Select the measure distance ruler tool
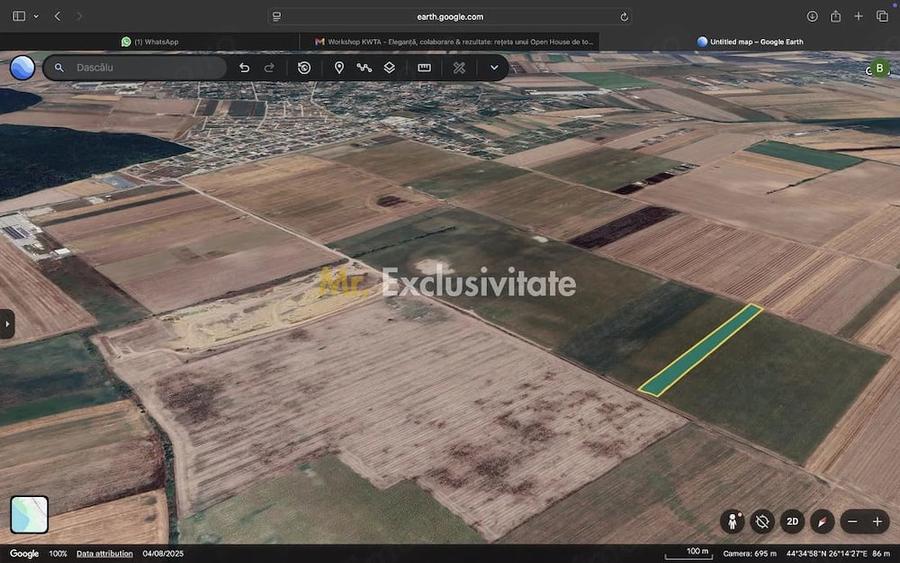This screenshot has width=900, height=563. click(x=424, y=68)
